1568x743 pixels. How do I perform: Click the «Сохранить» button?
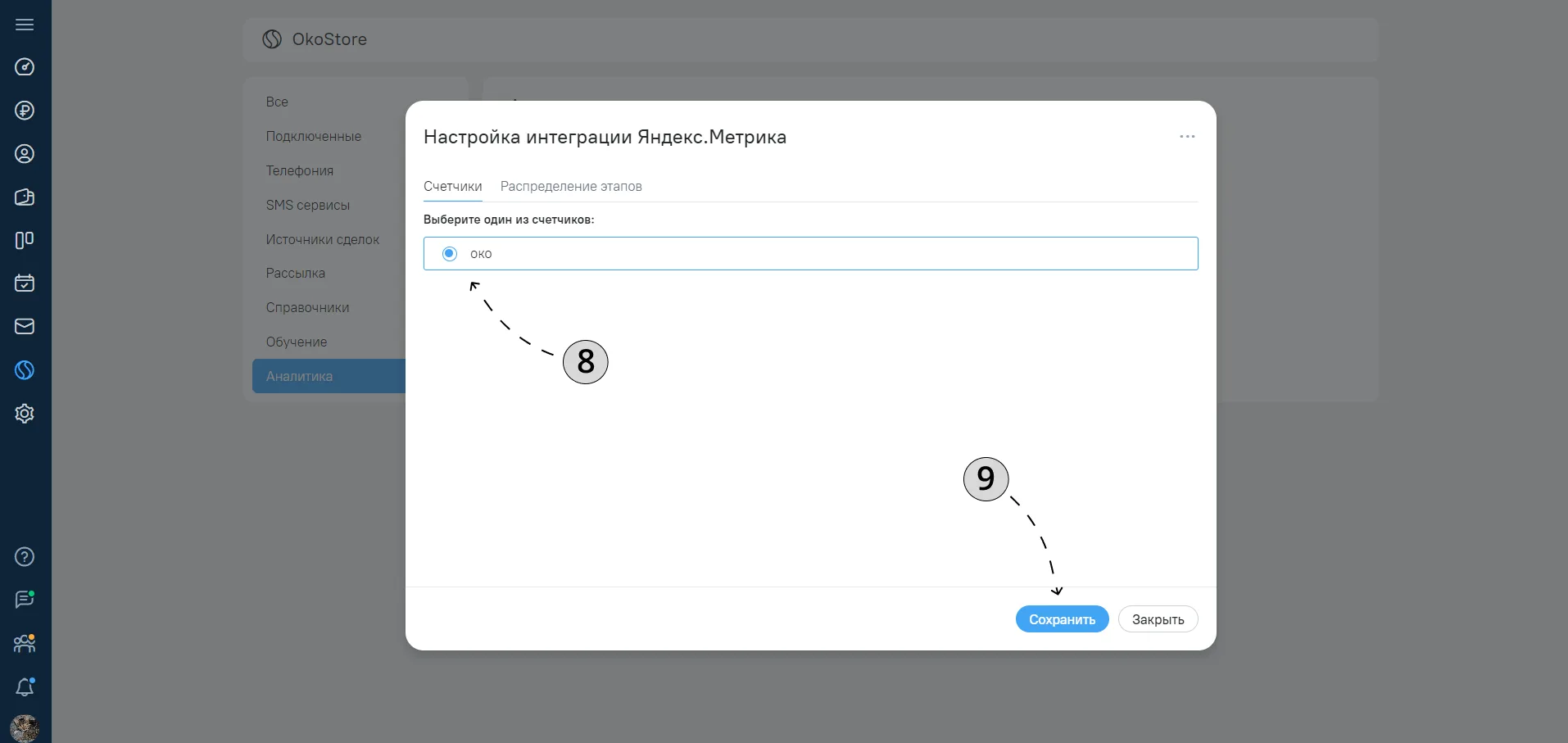(1063, 619)
